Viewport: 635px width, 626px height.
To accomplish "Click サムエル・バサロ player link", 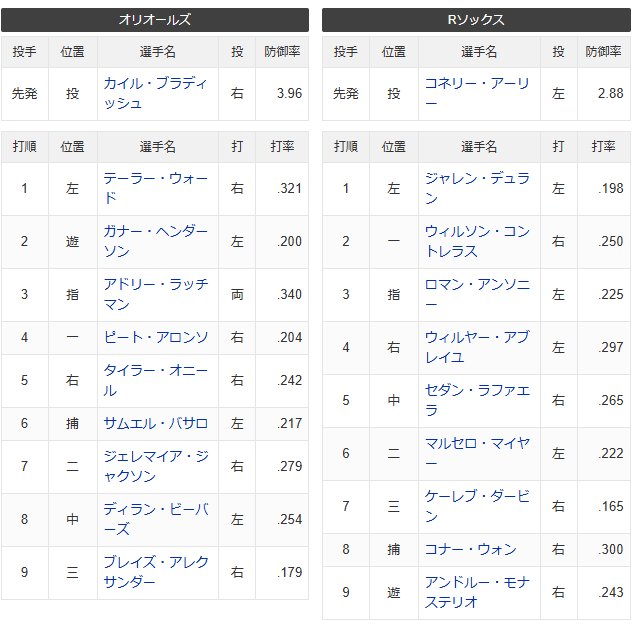I will click(x=156, y=423).
